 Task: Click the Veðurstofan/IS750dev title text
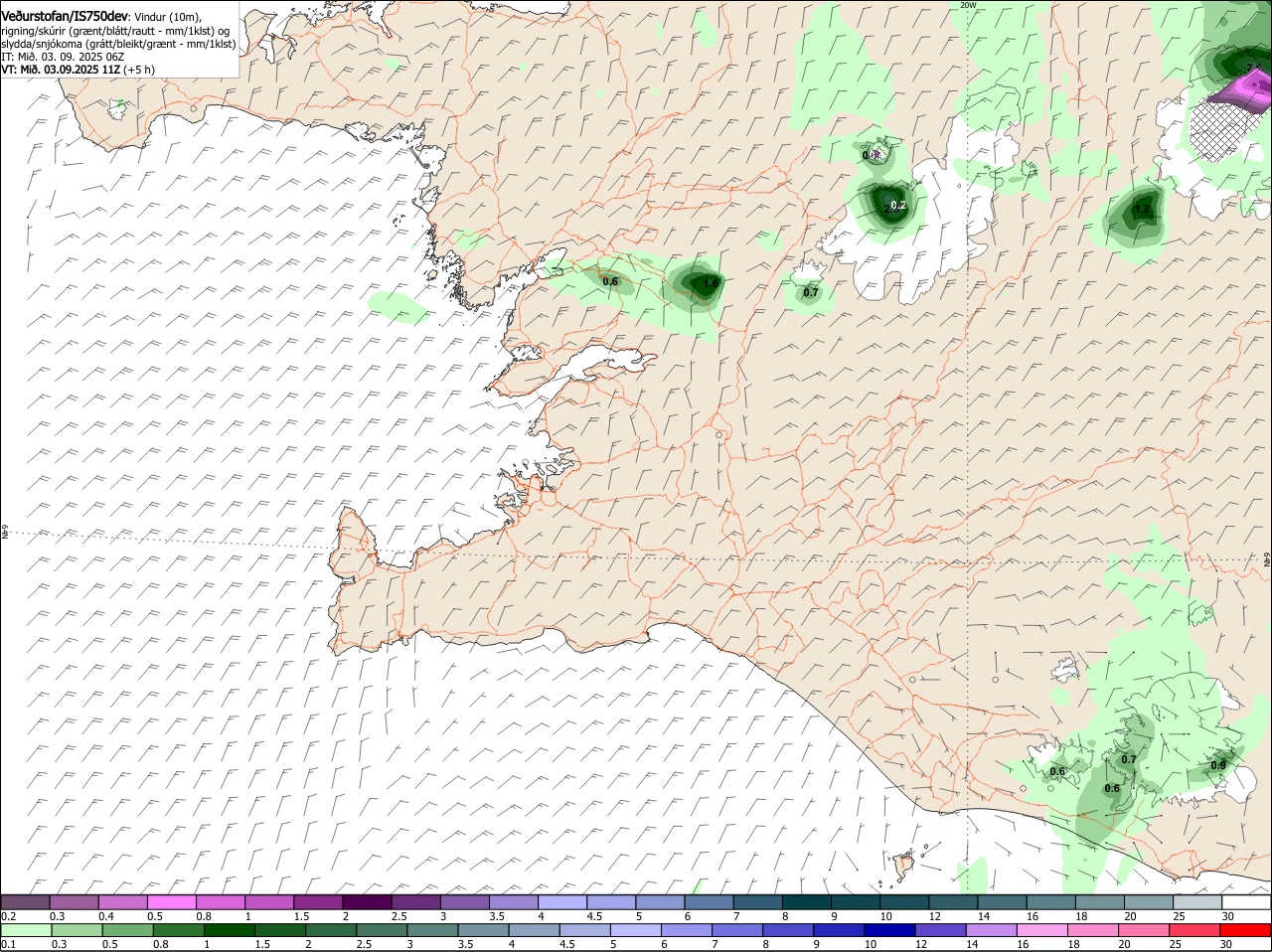tap(65, 16)
